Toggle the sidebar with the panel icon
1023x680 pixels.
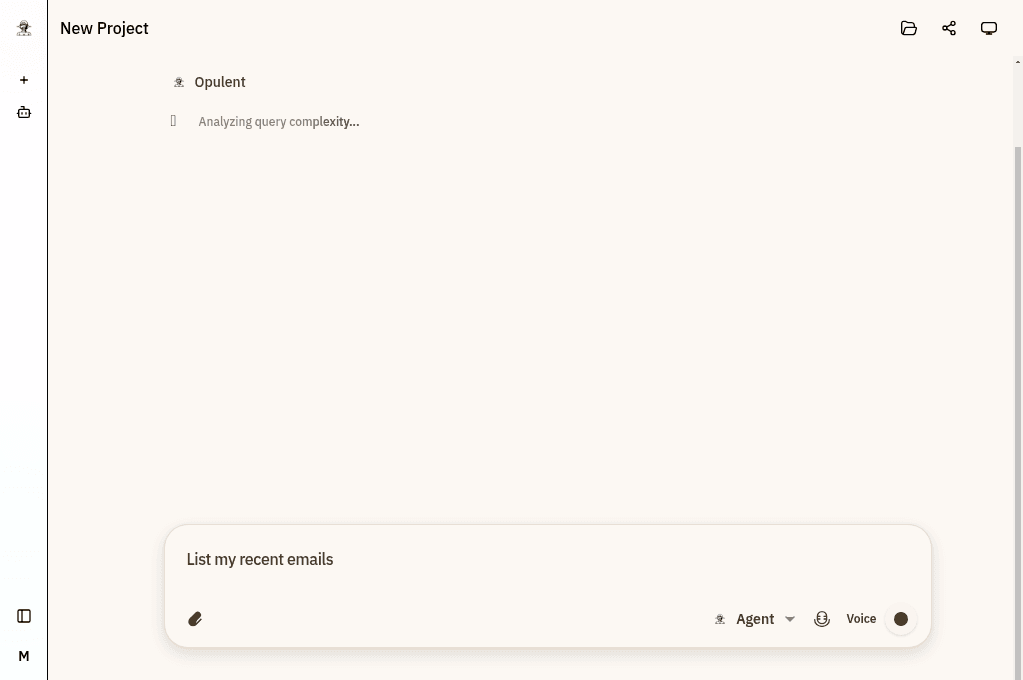[x=23, y=616]
